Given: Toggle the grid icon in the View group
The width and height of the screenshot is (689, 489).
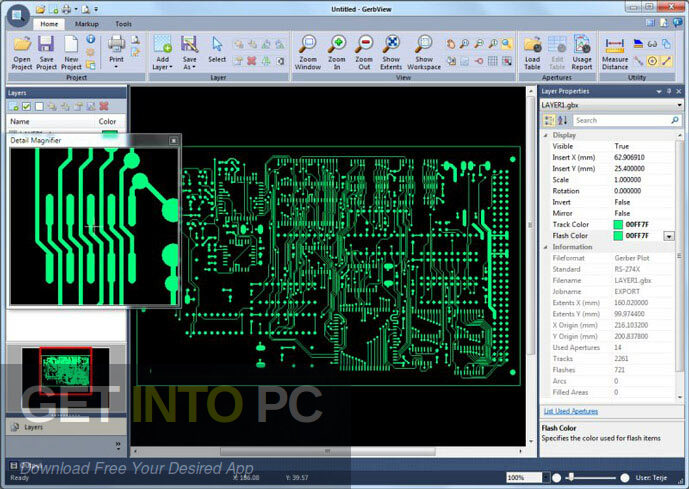Looking at the screenshot, I should pos(493,61).
